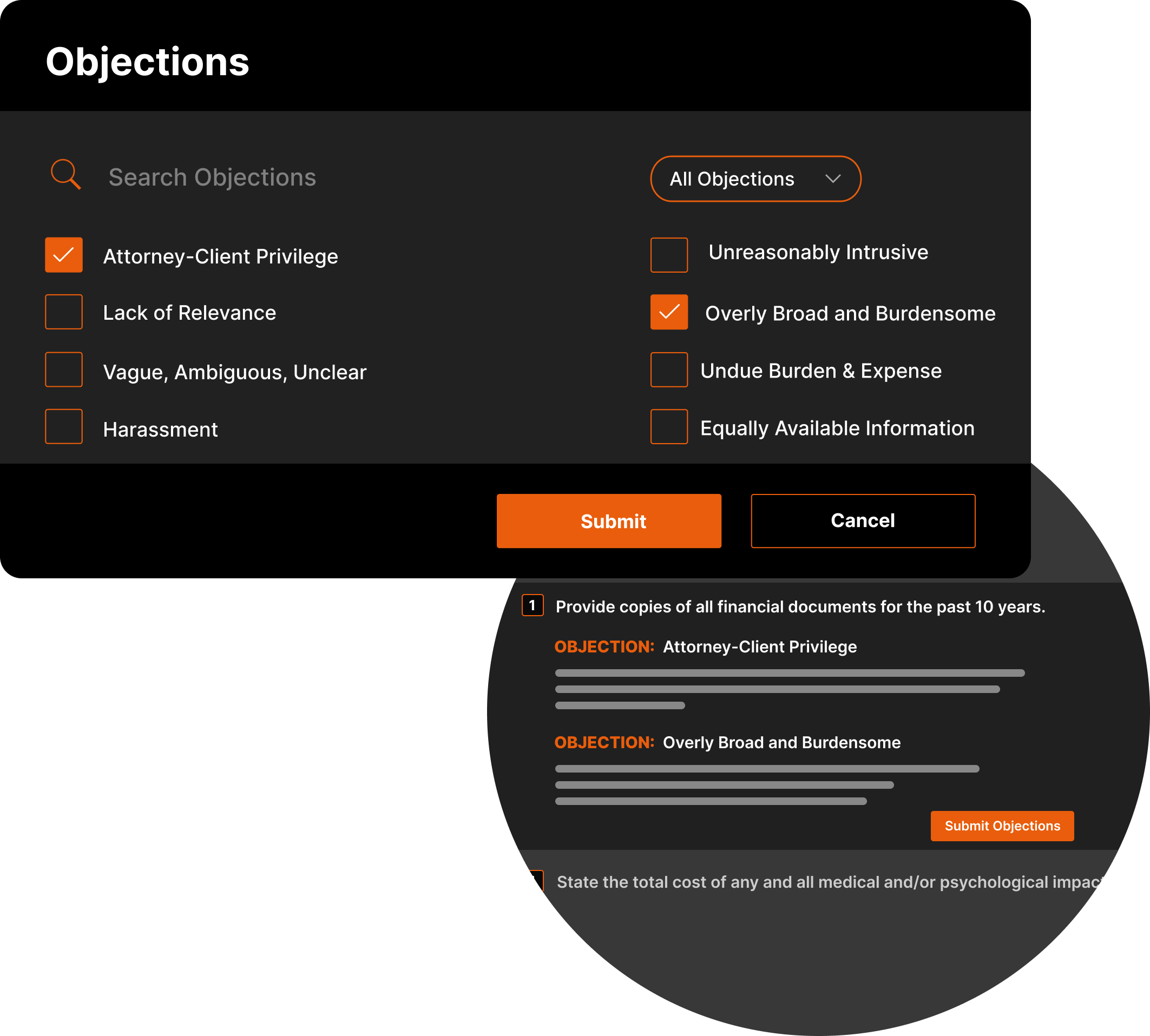This screenshot has width=1150, height=1036.
Task: Click the Equally Available Information checkbox icon
Action: tap(667, 429)
